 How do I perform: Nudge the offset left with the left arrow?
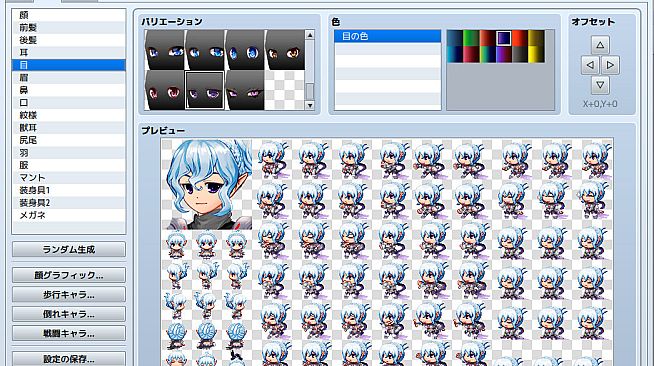click(x=590, y=65)
